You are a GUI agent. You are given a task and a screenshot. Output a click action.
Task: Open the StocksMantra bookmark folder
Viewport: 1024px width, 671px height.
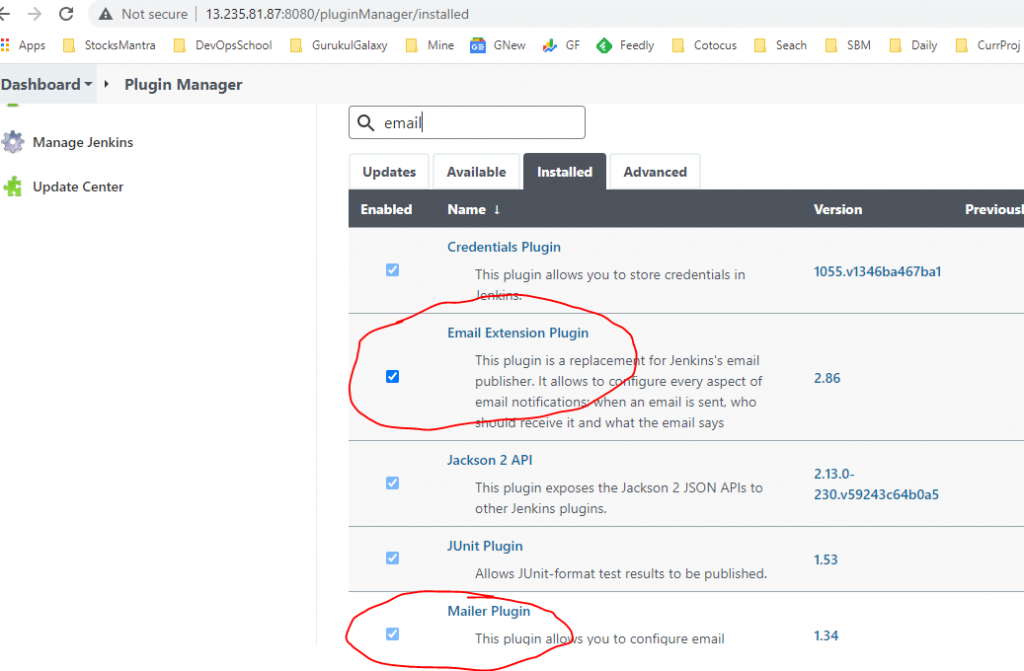click(110, 45)
